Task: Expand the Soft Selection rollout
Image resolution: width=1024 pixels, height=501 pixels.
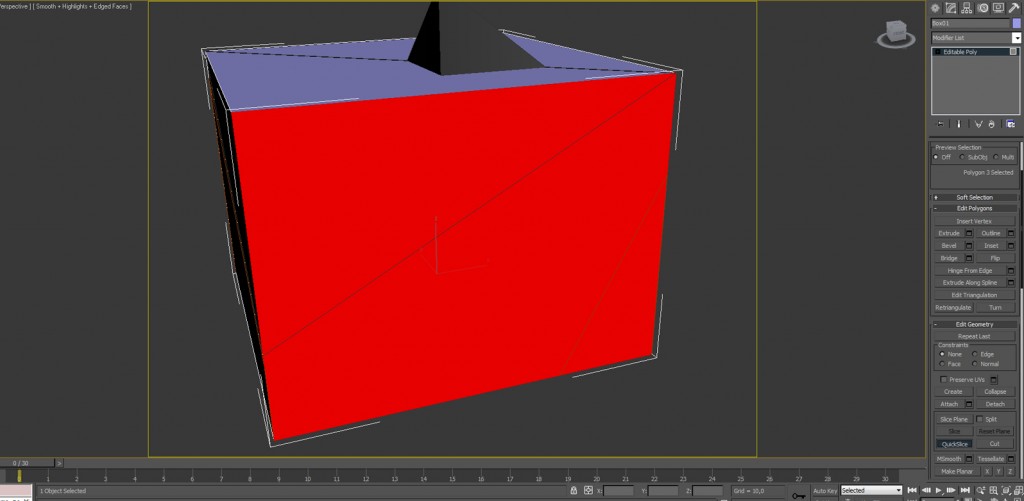Action: click(974, 197)
